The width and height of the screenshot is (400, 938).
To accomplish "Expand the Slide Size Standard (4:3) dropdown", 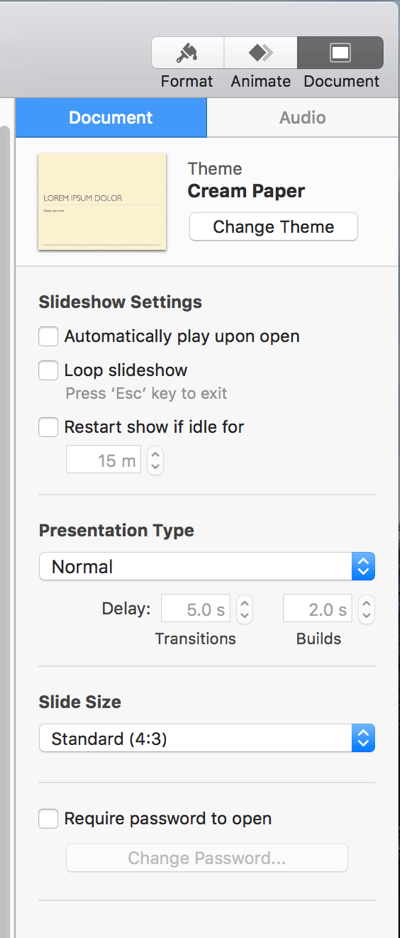I will 207,739.
